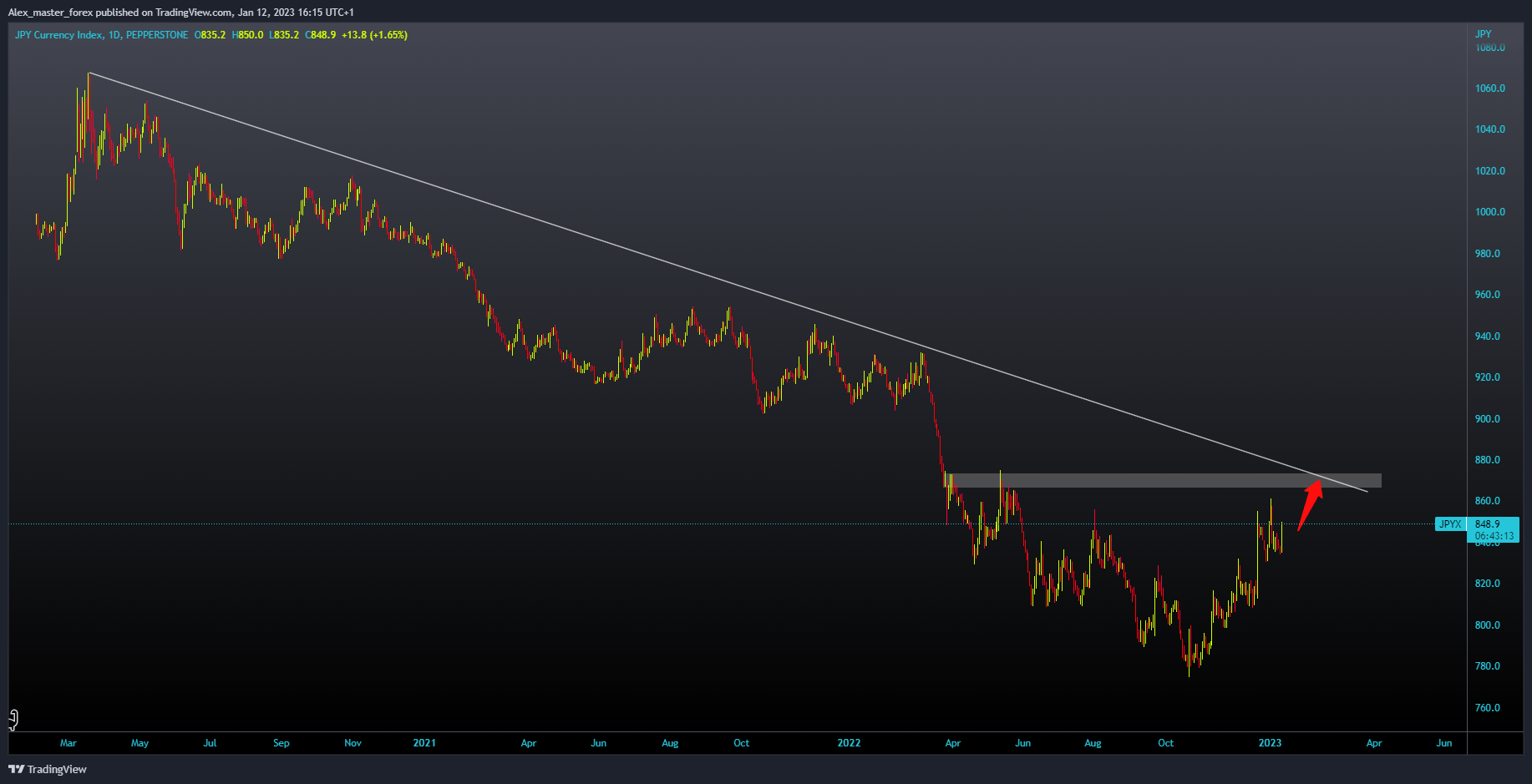The image size is (1532, 784).
Task: Click the 900.0 price axis label
Action: (1488, 419)
